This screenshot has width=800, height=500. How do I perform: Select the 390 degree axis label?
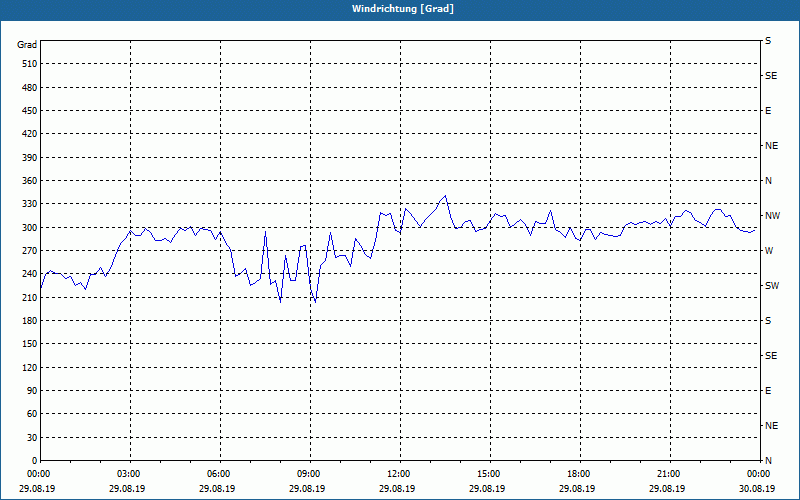click(30, 157)
